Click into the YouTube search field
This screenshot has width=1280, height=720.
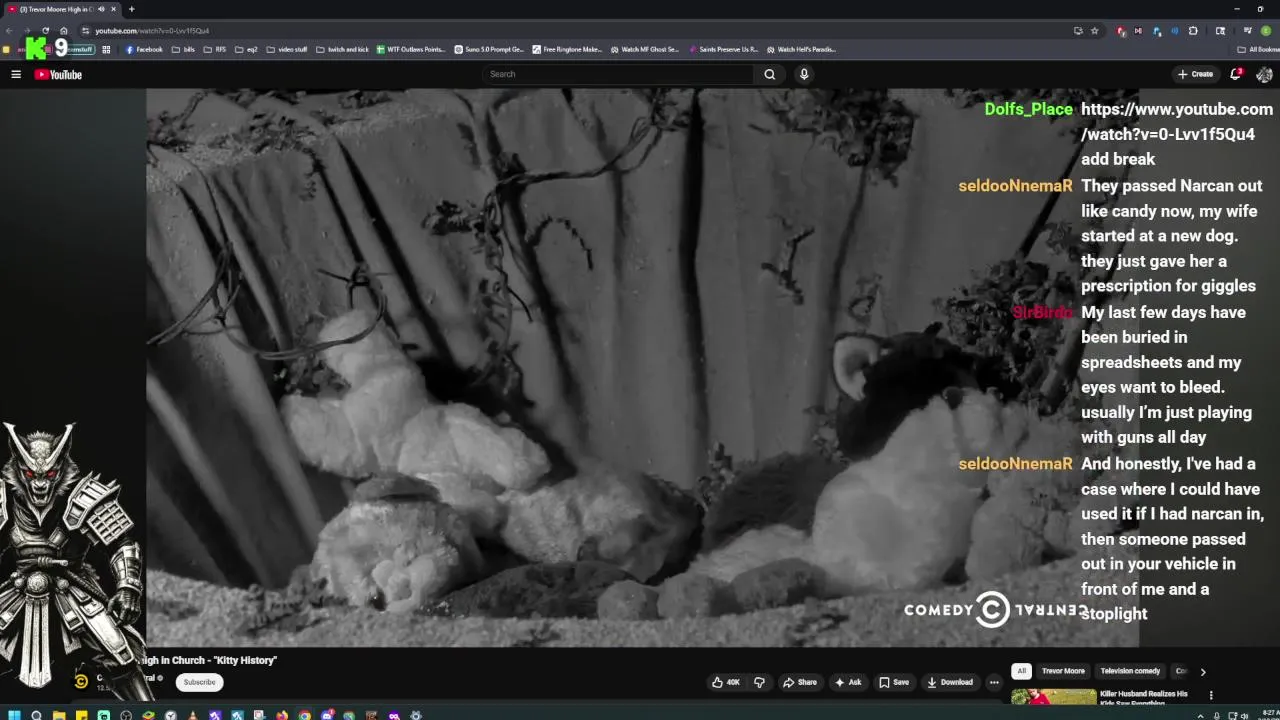pyautogui.click(x=618, y=74)
